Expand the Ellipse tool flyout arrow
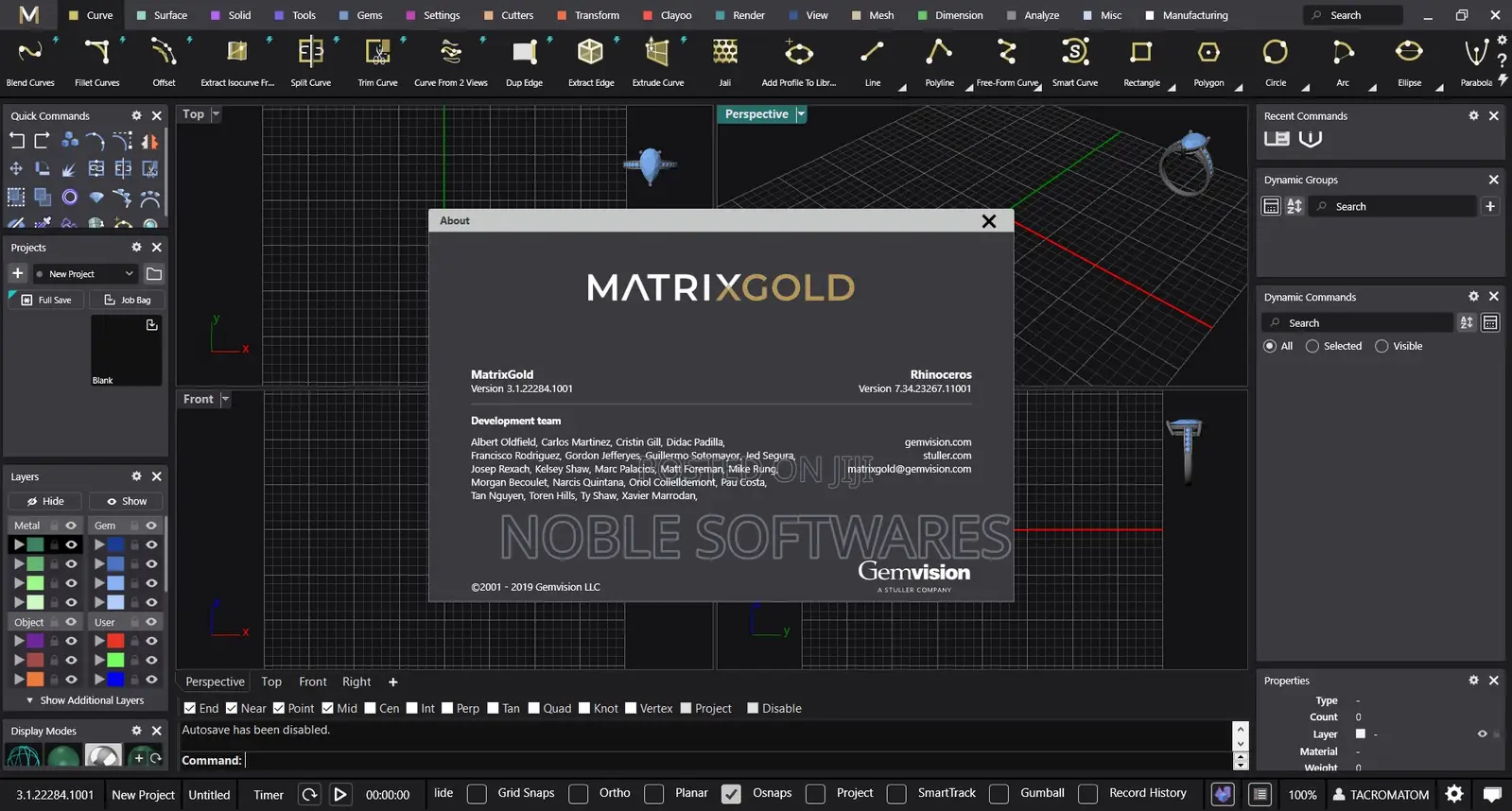The width and height of the screenshot is (1512, 811). (x=1439, y=87)
